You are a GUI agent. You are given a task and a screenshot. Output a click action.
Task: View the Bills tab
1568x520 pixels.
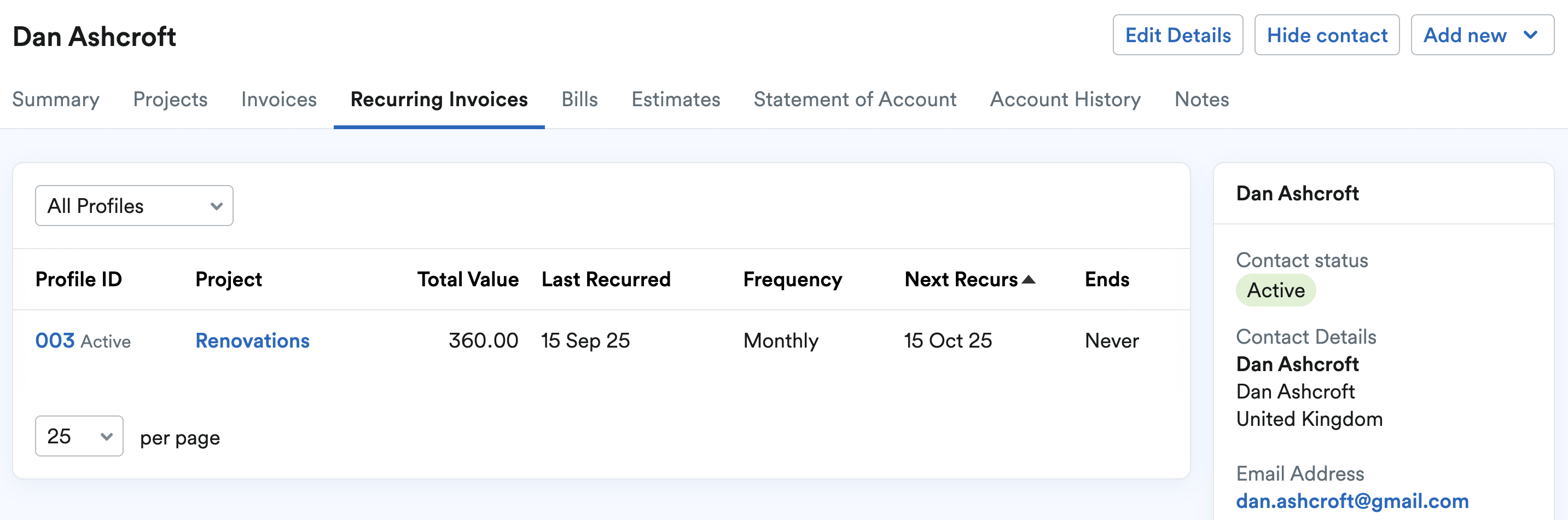click(x=579, y=99)
